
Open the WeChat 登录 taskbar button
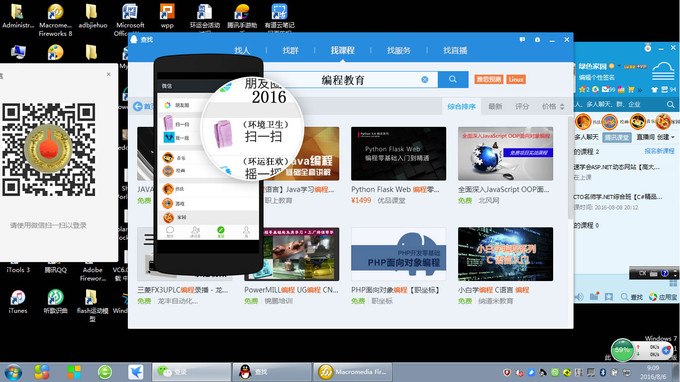[x=191, y=372]
